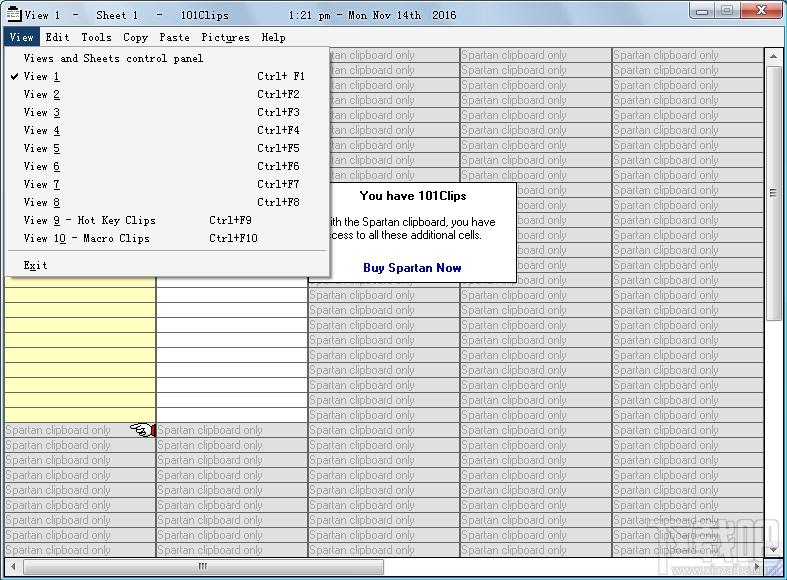Open the Edit menu

57,37
